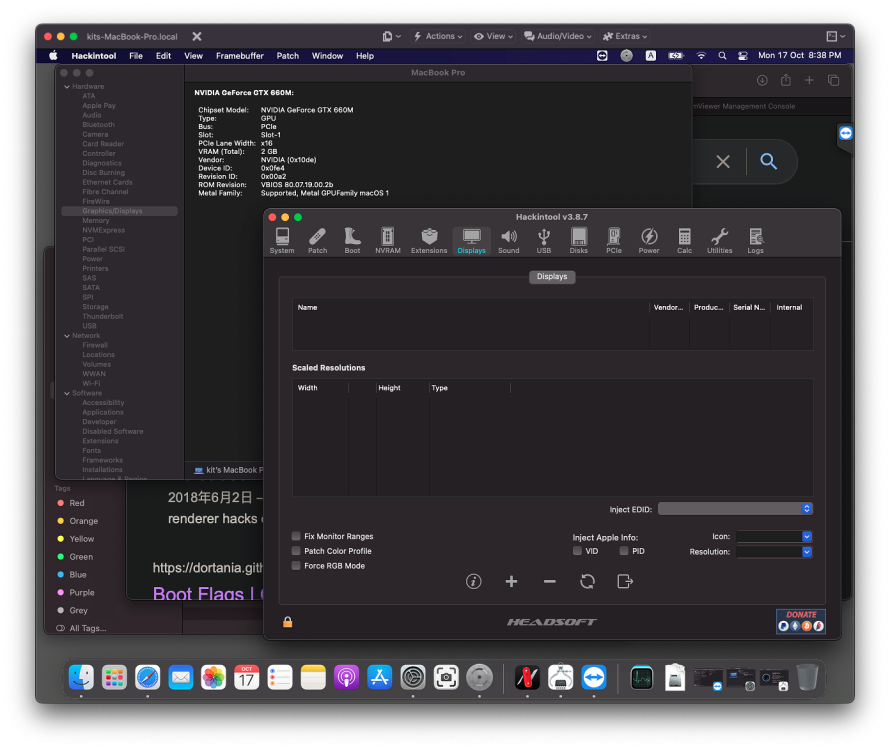The image size is (890, 750).
Task: Select the Red tag in Finder sidebar
Action: click(x=77, y=503)
